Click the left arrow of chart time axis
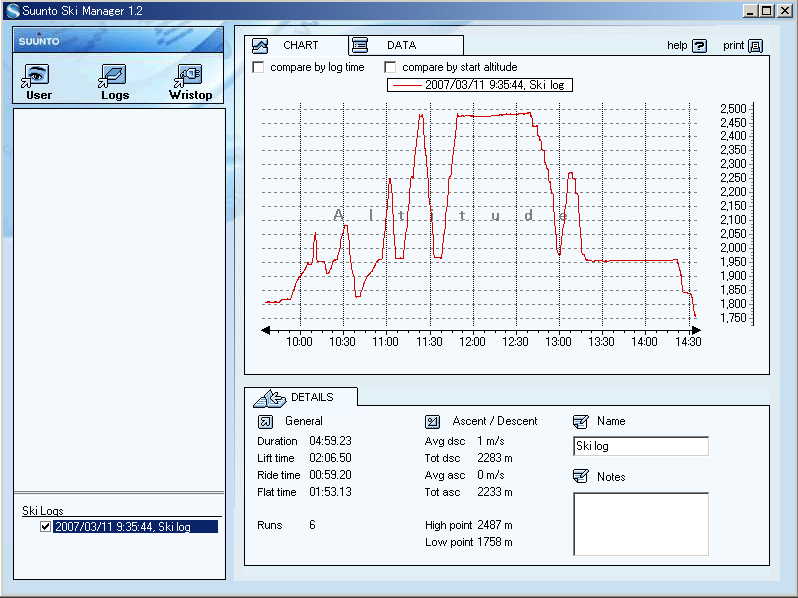Viewport: 798px width, 598px height. tap(265, 330)
